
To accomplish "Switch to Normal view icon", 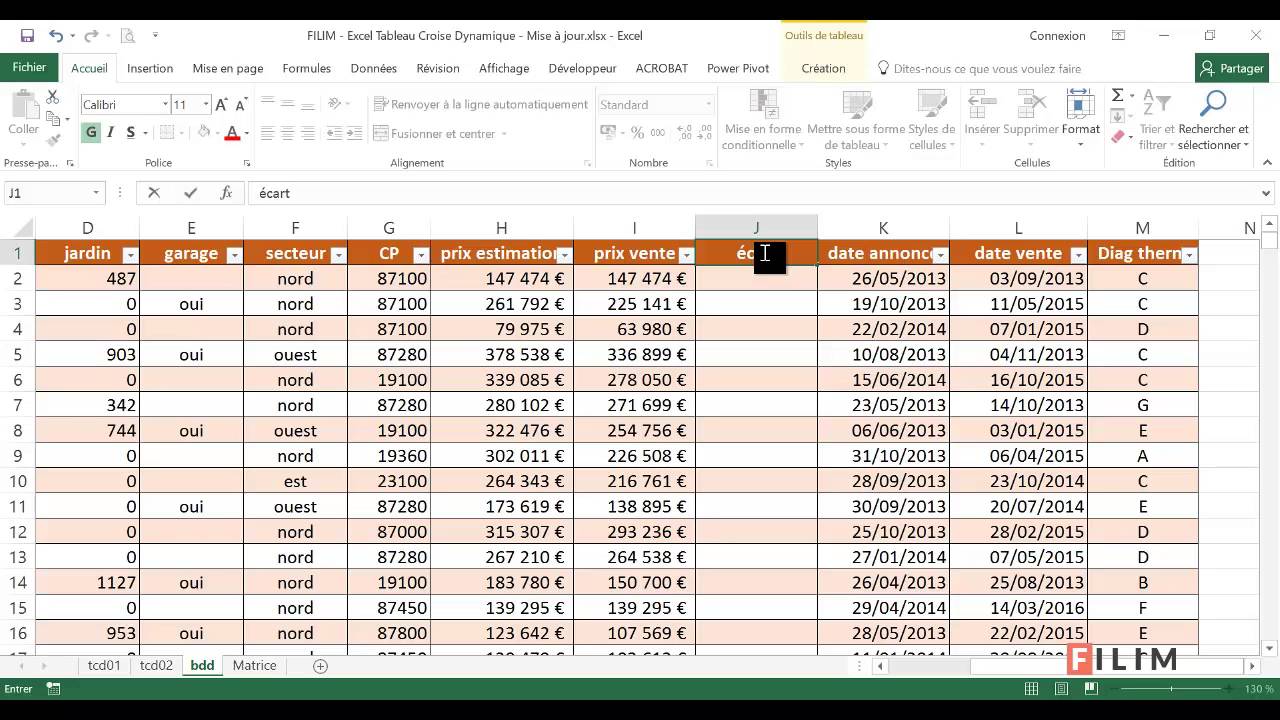I will 1031,689.
